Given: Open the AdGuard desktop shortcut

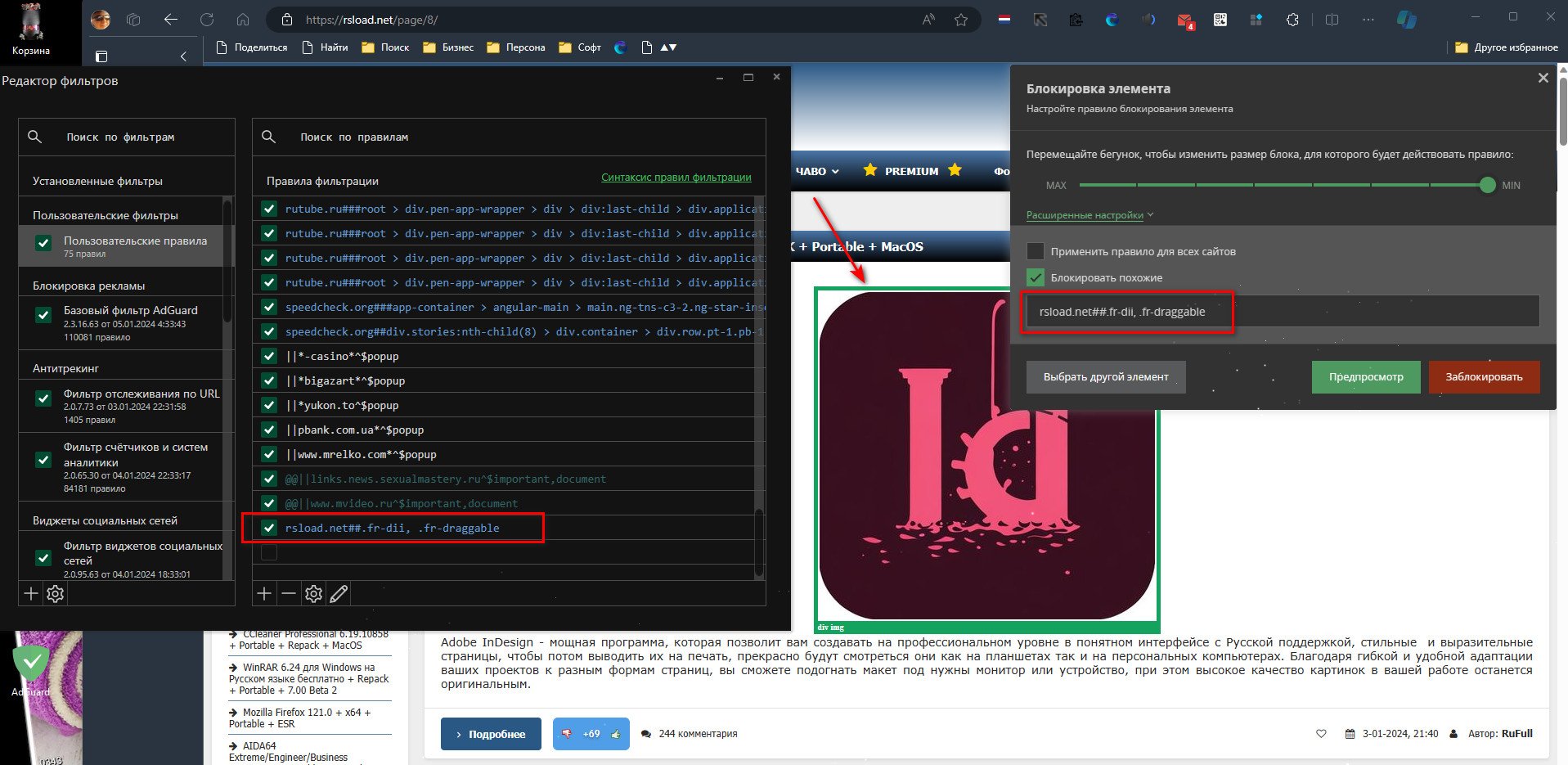Looking at the screenshot, I should (31, 671).
